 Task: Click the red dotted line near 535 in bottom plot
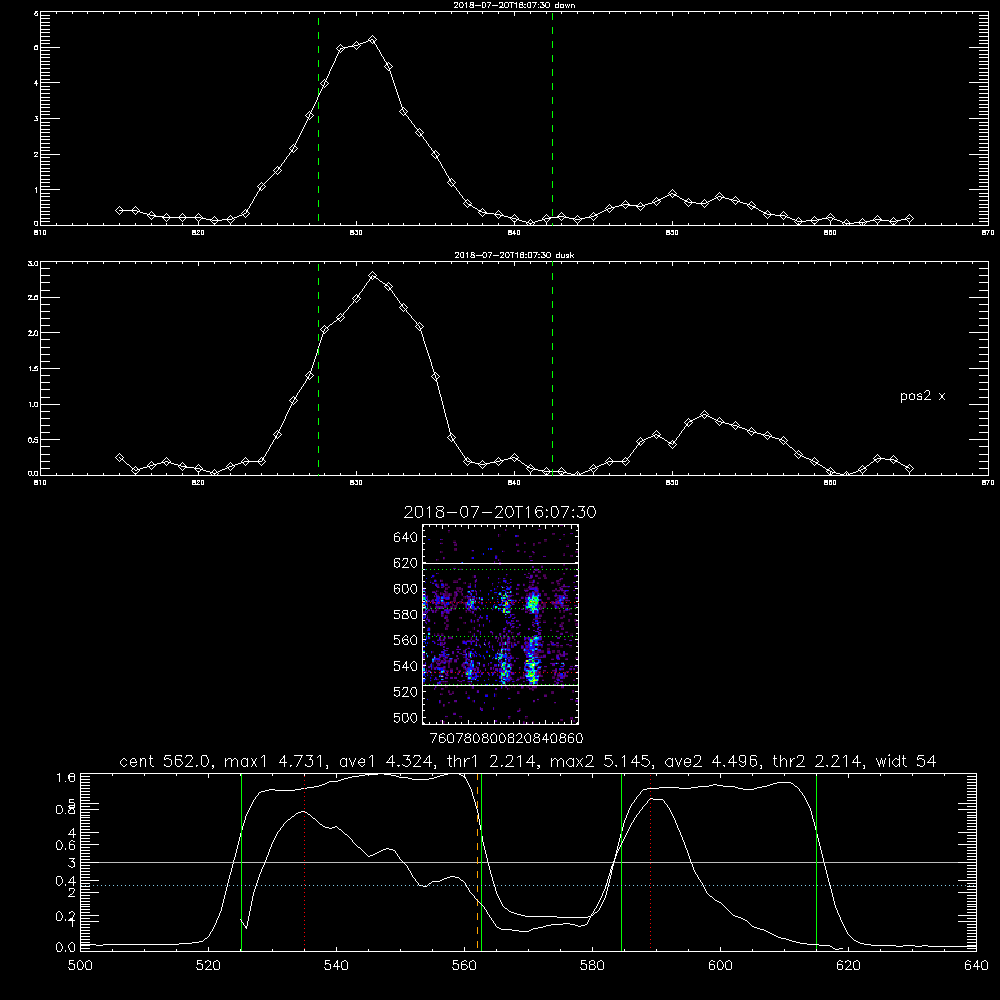click(305, 862)
